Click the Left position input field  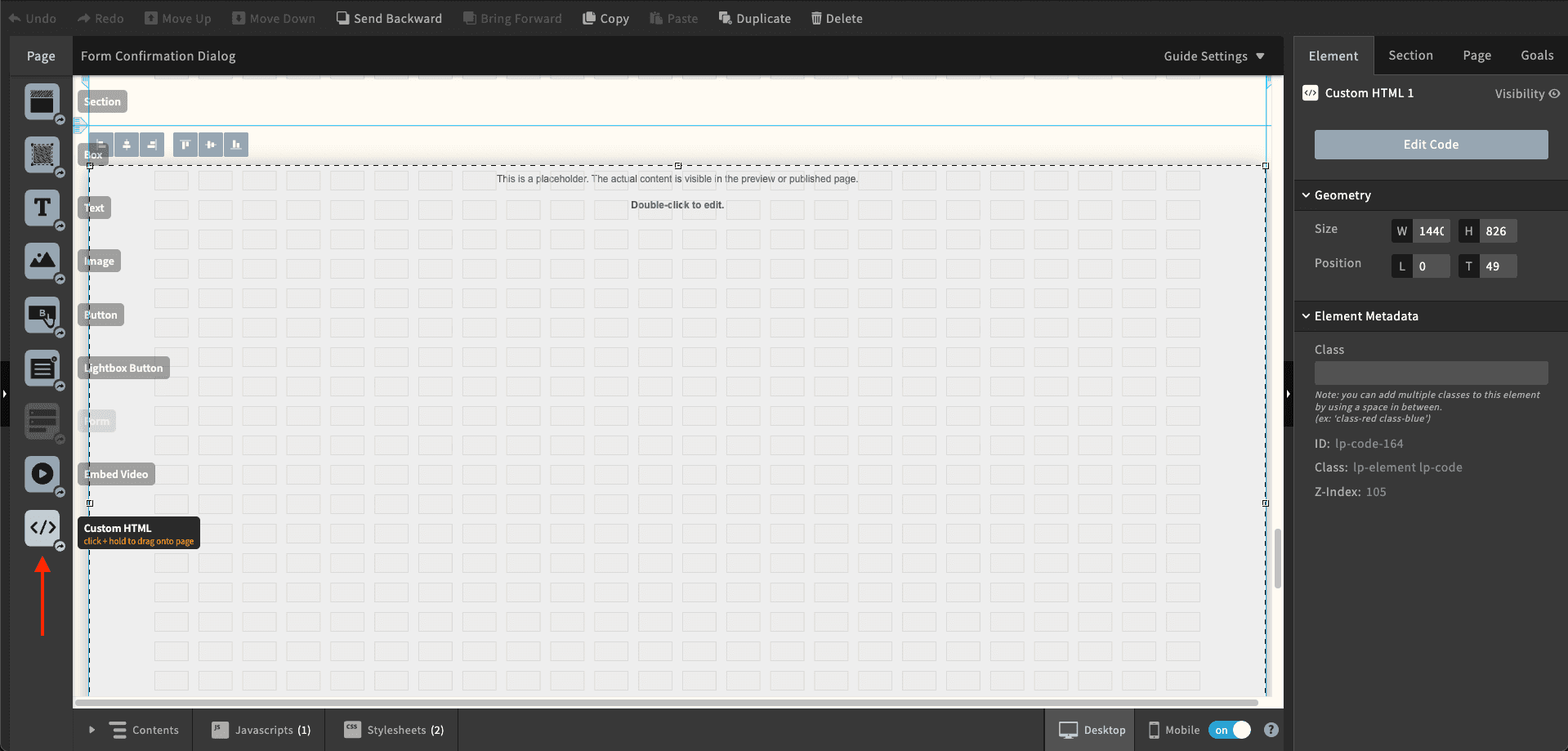(1431, 266)
